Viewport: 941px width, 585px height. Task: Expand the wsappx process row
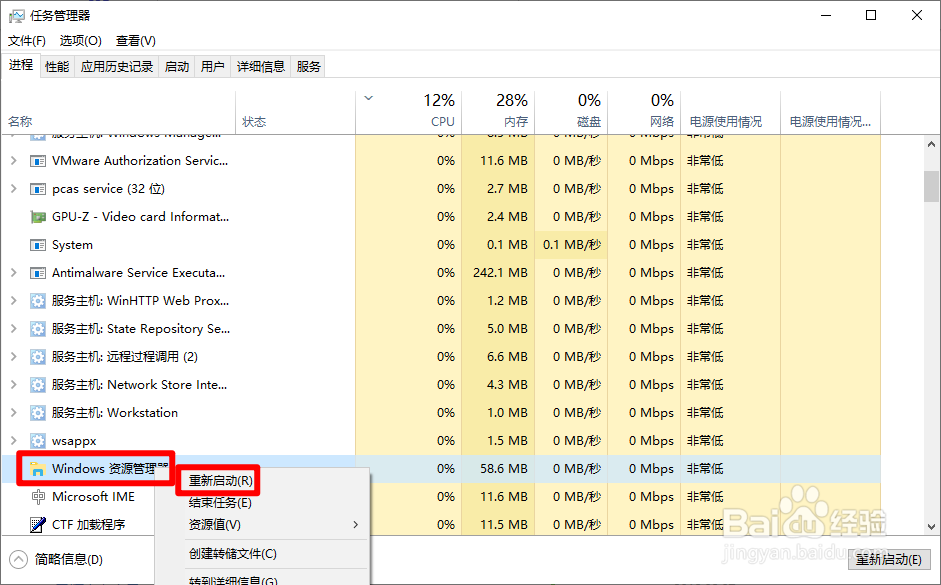(14, 440)
